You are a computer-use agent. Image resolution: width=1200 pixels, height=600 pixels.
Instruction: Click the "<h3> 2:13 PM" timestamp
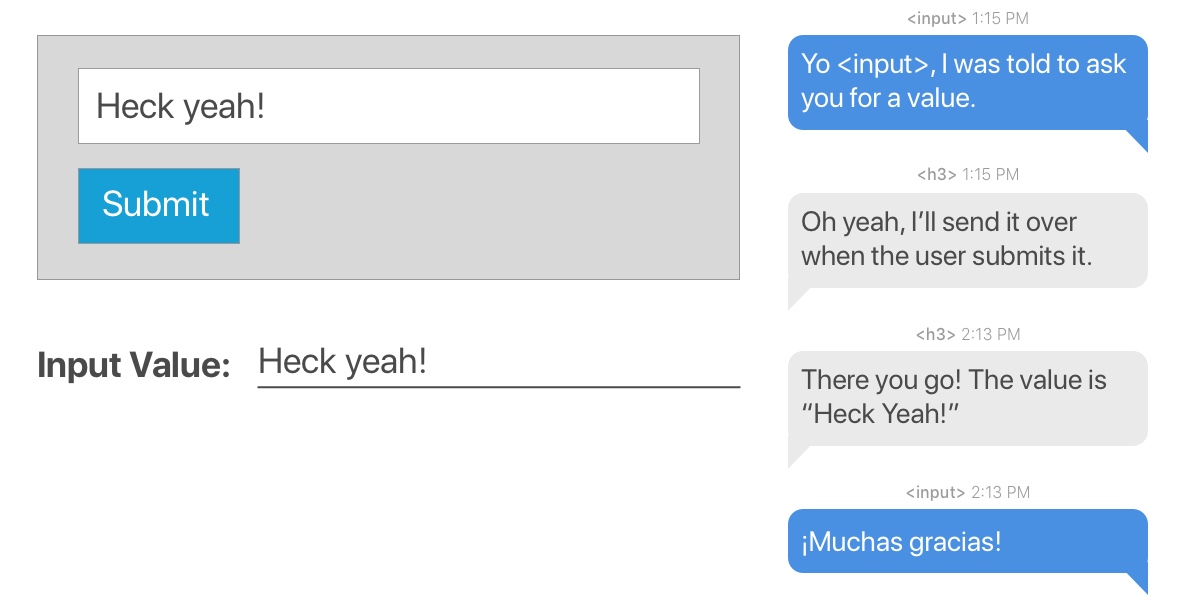967,334
